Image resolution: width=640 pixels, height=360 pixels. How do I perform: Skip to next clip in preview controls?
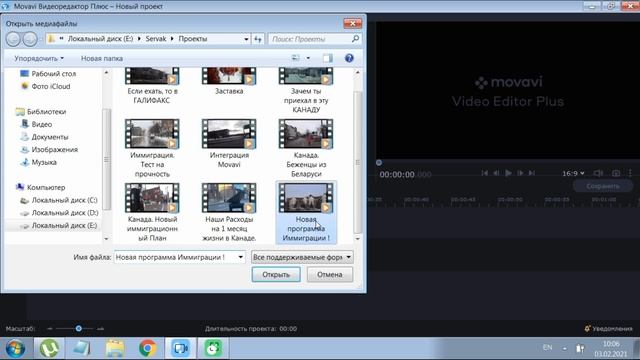click(532, 173)
